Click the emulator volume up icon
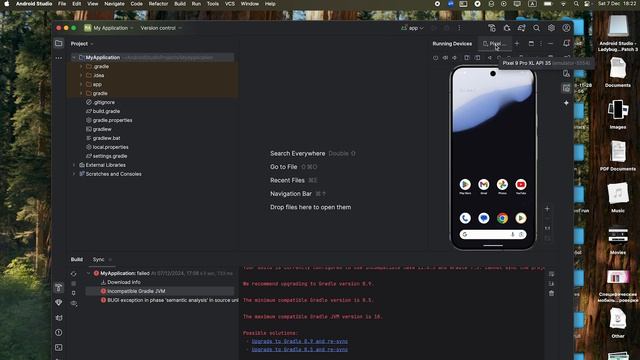This screenshot has height=360, width=640. click(445, 58)
